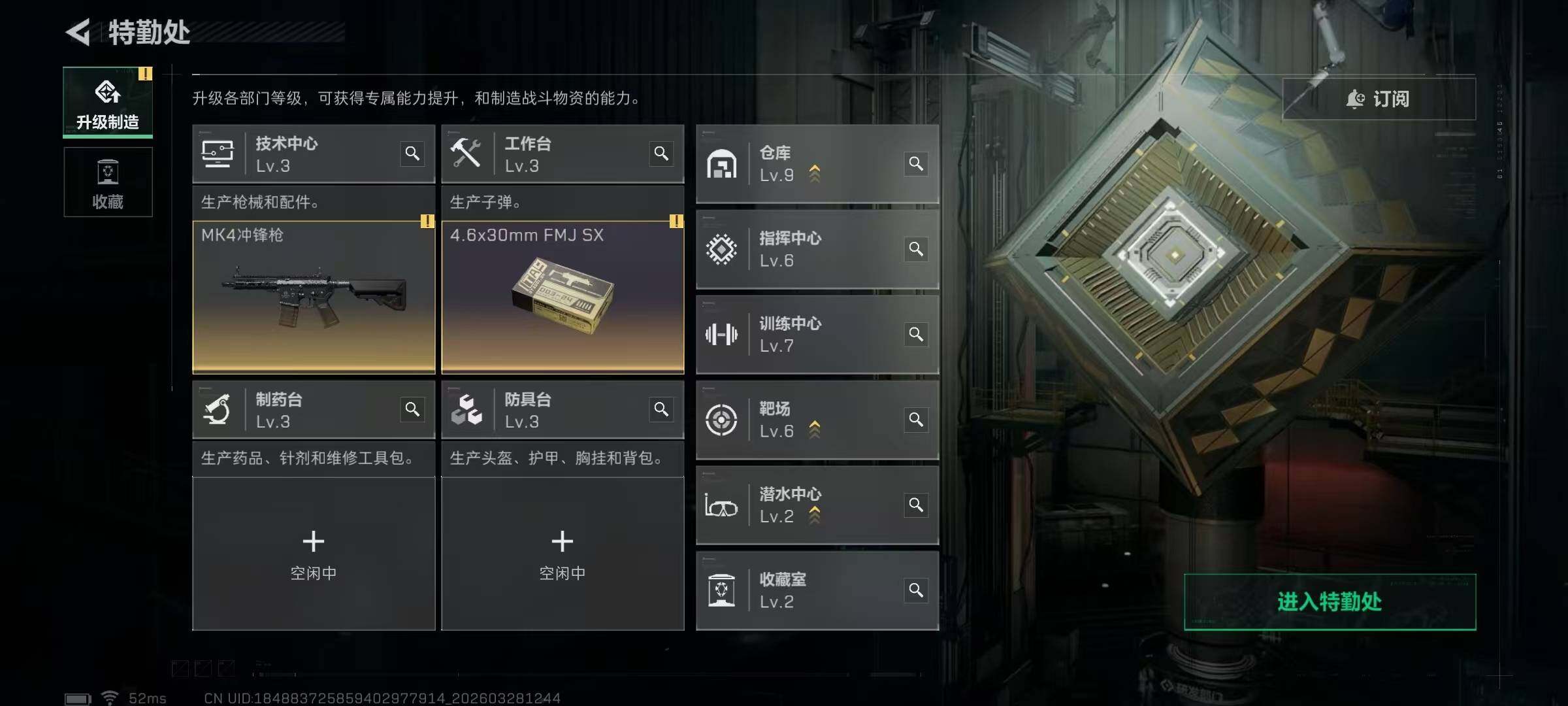Inspect 仓库 via its magnifier icon
Screen dimensions: 1568x706
916,163
